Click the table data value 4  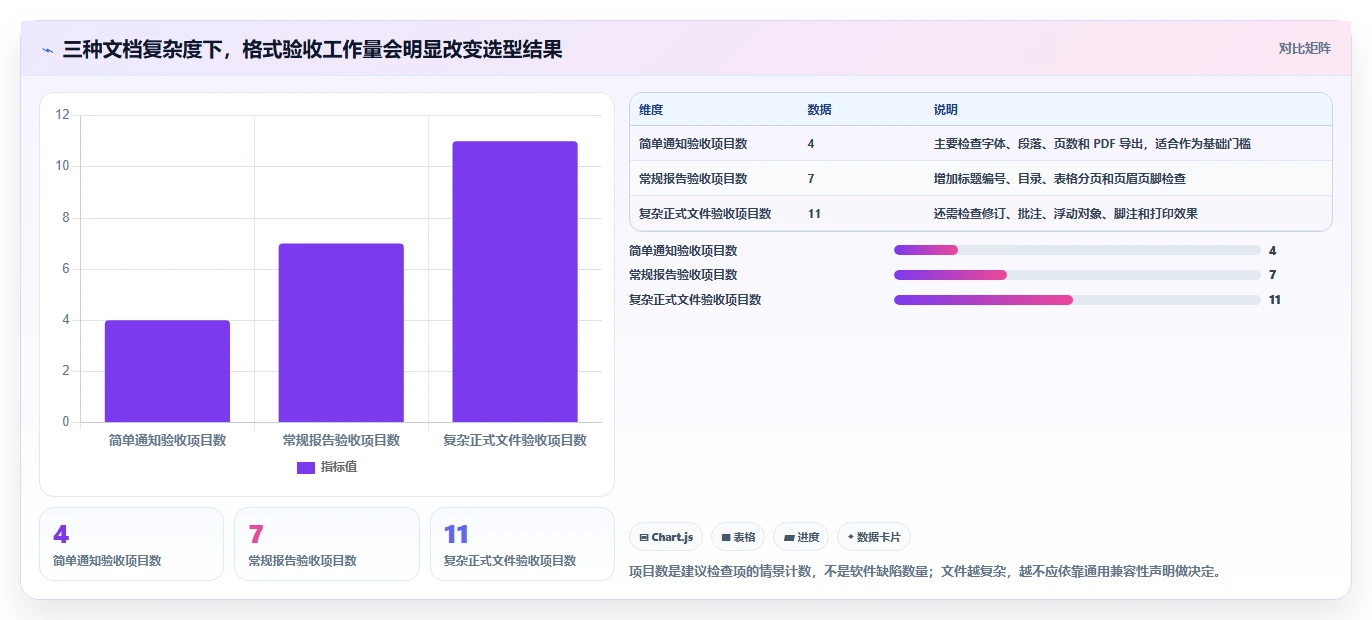click(811, 144)
